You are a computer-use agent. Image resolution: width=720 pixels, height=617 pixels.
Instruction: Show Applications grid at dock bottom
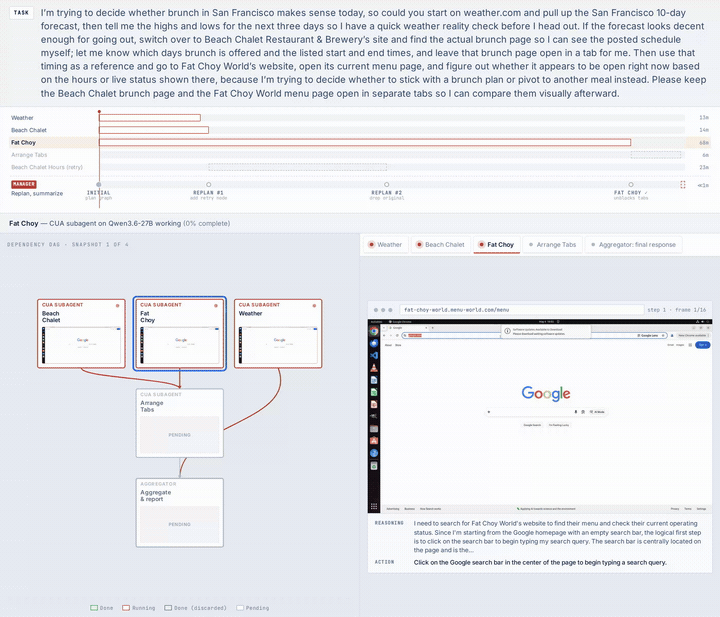(374, 506)
